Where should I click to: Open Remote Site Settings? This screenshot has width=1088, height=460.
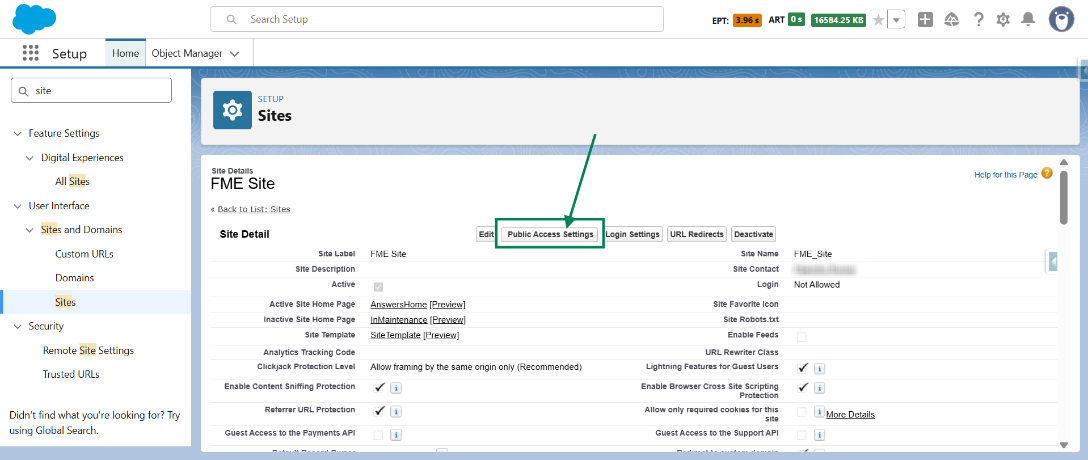click(x=88, y=350)
